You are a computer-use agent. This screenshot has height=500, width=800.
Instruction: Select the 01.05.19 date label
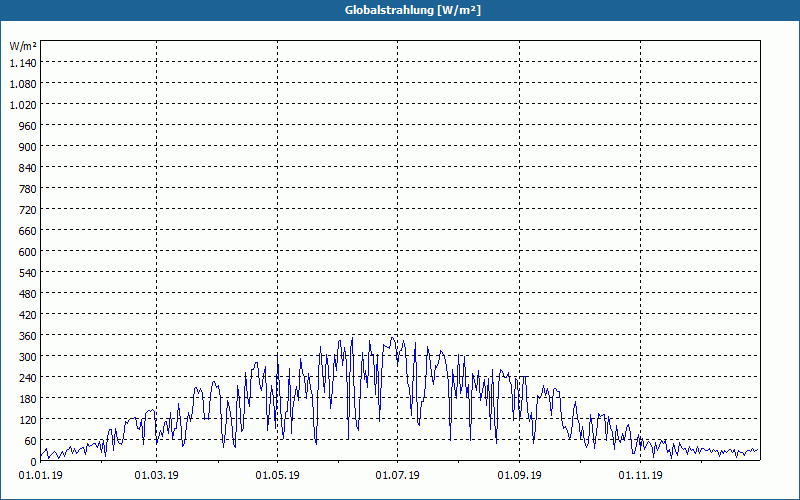coord(278,476)
